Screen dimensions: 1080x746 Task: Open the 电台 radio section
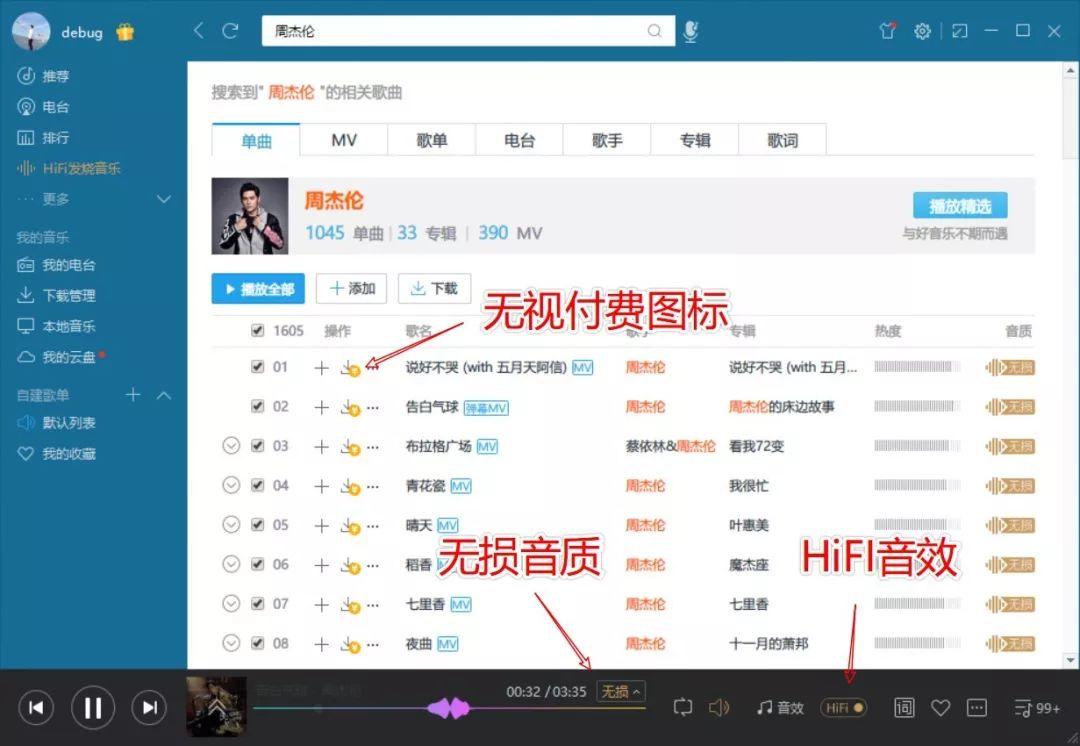[x=43, y=107]
